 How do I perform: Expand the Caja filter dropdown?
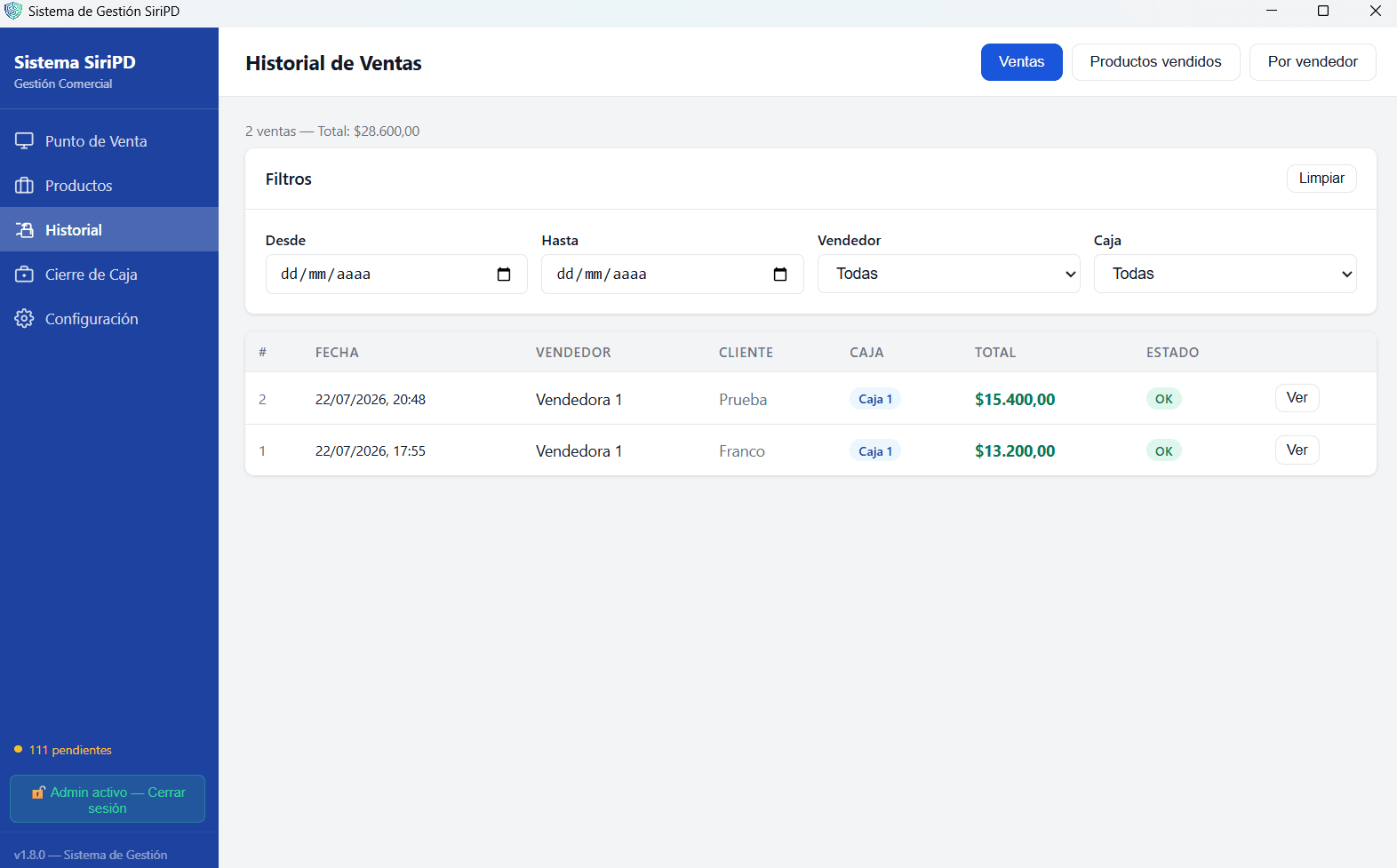coord(1225,274)
